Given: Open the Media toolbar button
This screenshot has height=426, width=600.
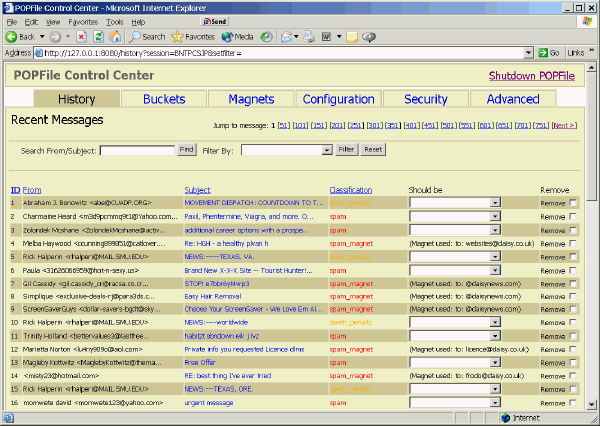Looking at the screenshot, I should click(237, 37).
